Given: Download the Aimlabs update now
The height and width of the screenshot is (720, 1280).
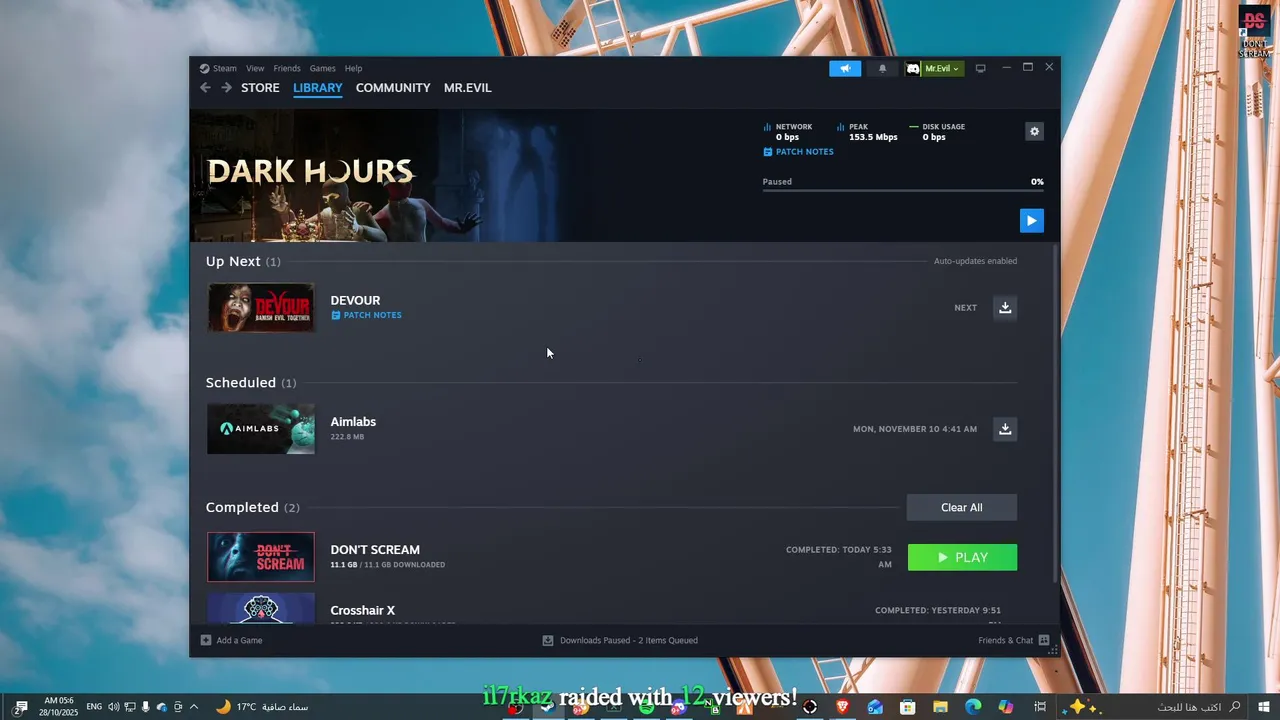Looking at the screenshot, I should [1005, 429].
